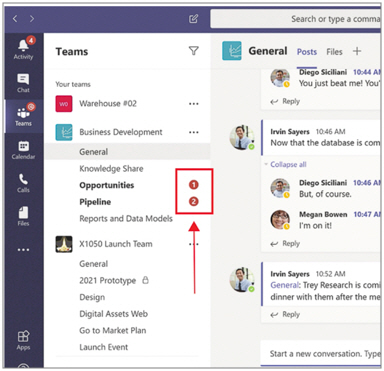Click the General channel header icon
The height and width of the screenshot is (371, 384).
(x=232, y=51)
